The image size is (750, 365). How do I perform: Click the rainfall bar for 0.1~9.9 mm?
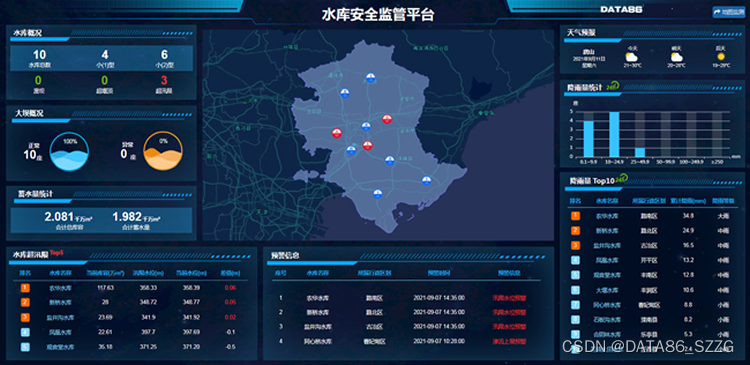588,139
